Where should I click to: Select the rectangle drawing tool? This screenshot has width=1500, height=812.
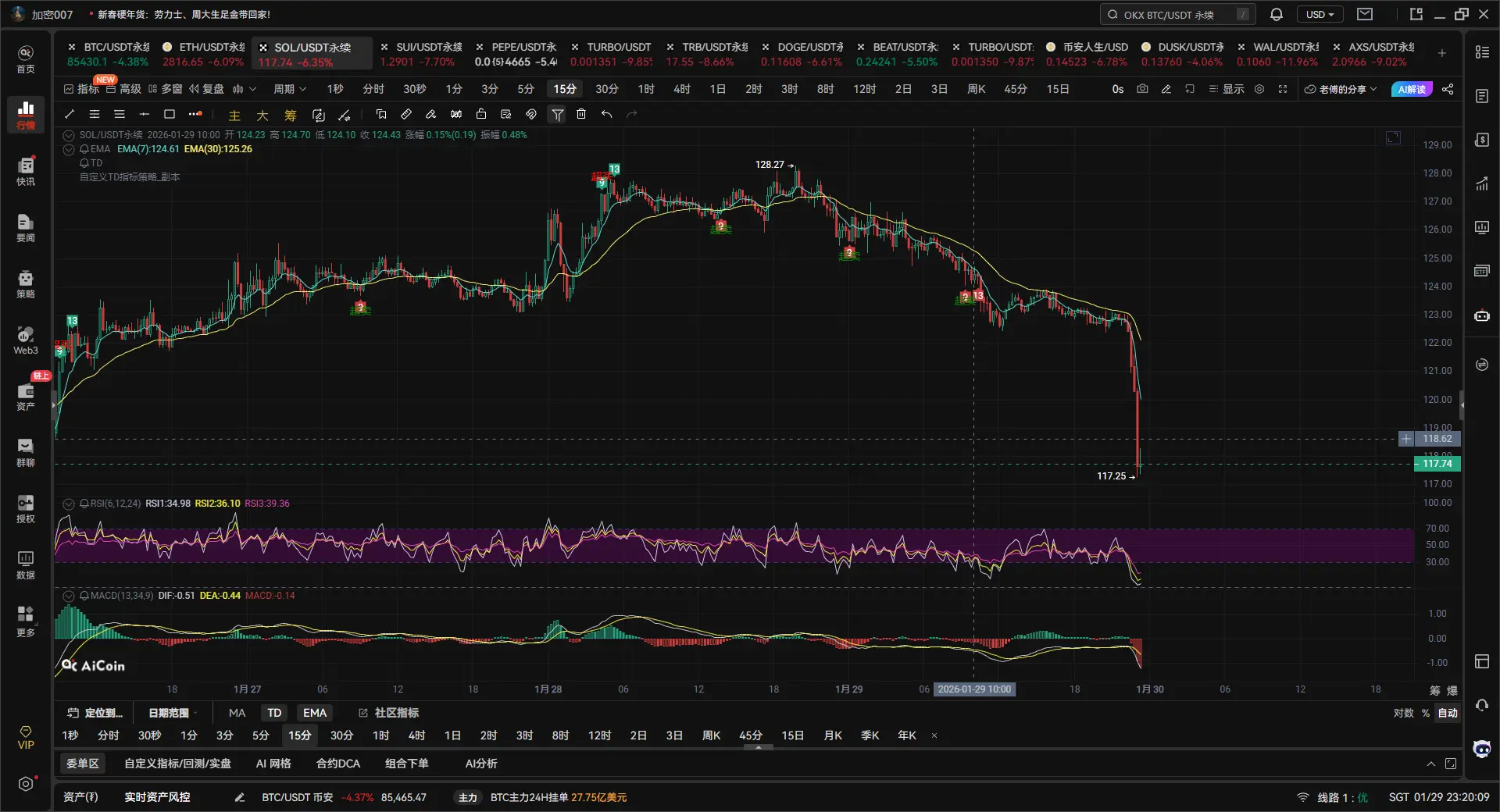pos(169,114)
